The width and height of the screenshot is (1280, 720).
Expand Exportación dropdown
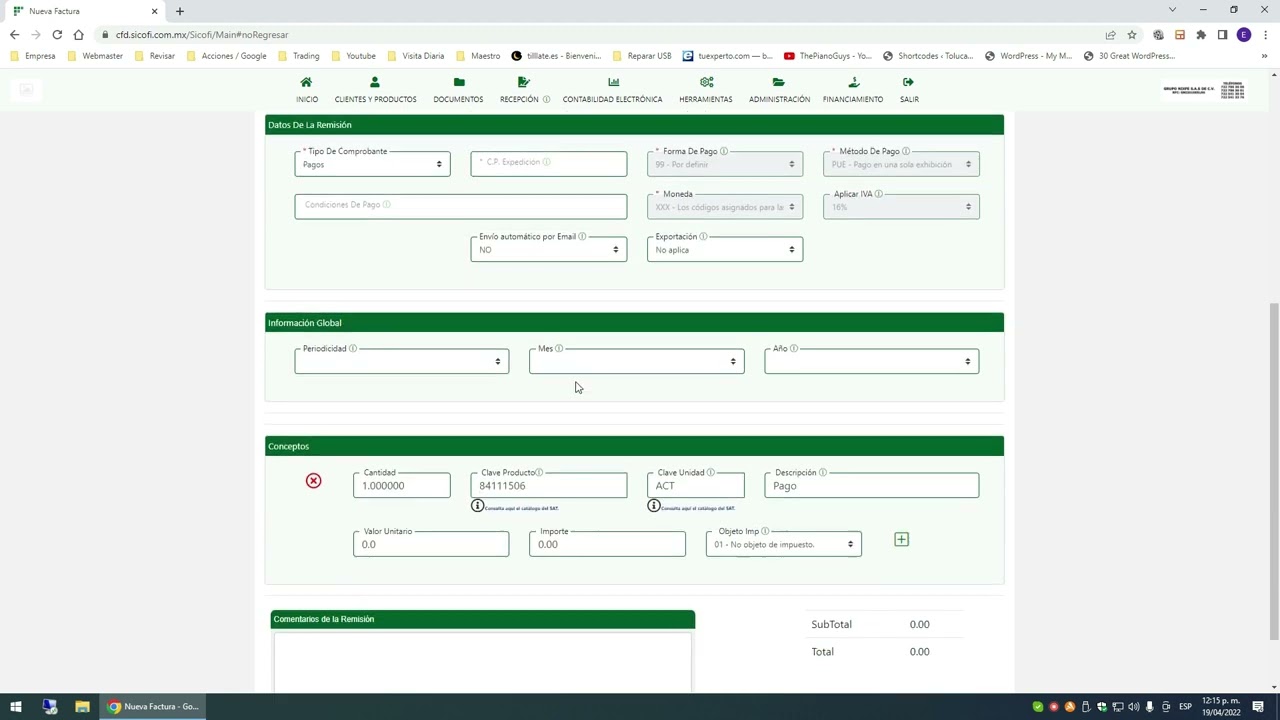[724, 250]
